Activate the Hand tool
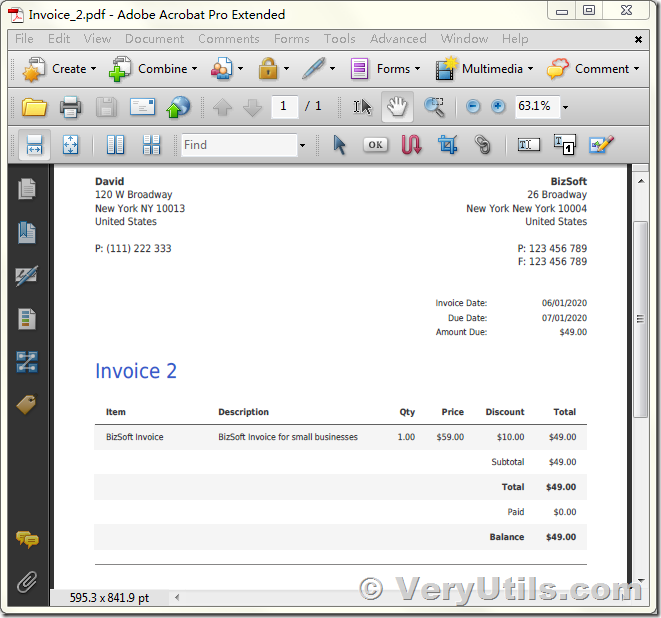This screenshot has height=618, width=661. [397, 107]
